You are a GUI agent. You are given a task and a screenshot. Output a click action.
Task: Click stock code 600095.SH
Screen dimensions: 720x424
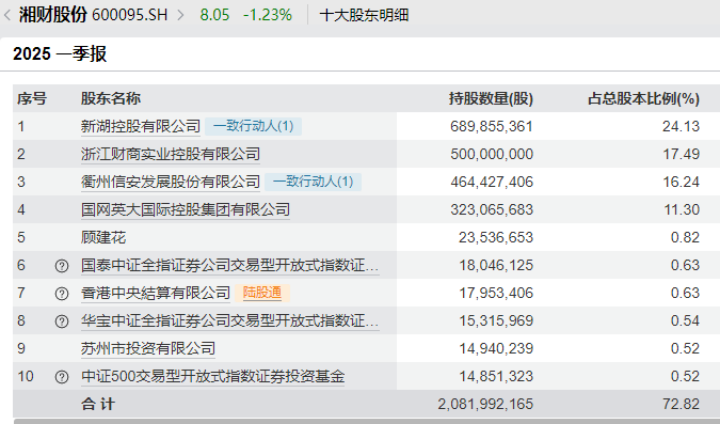point(129,15)
